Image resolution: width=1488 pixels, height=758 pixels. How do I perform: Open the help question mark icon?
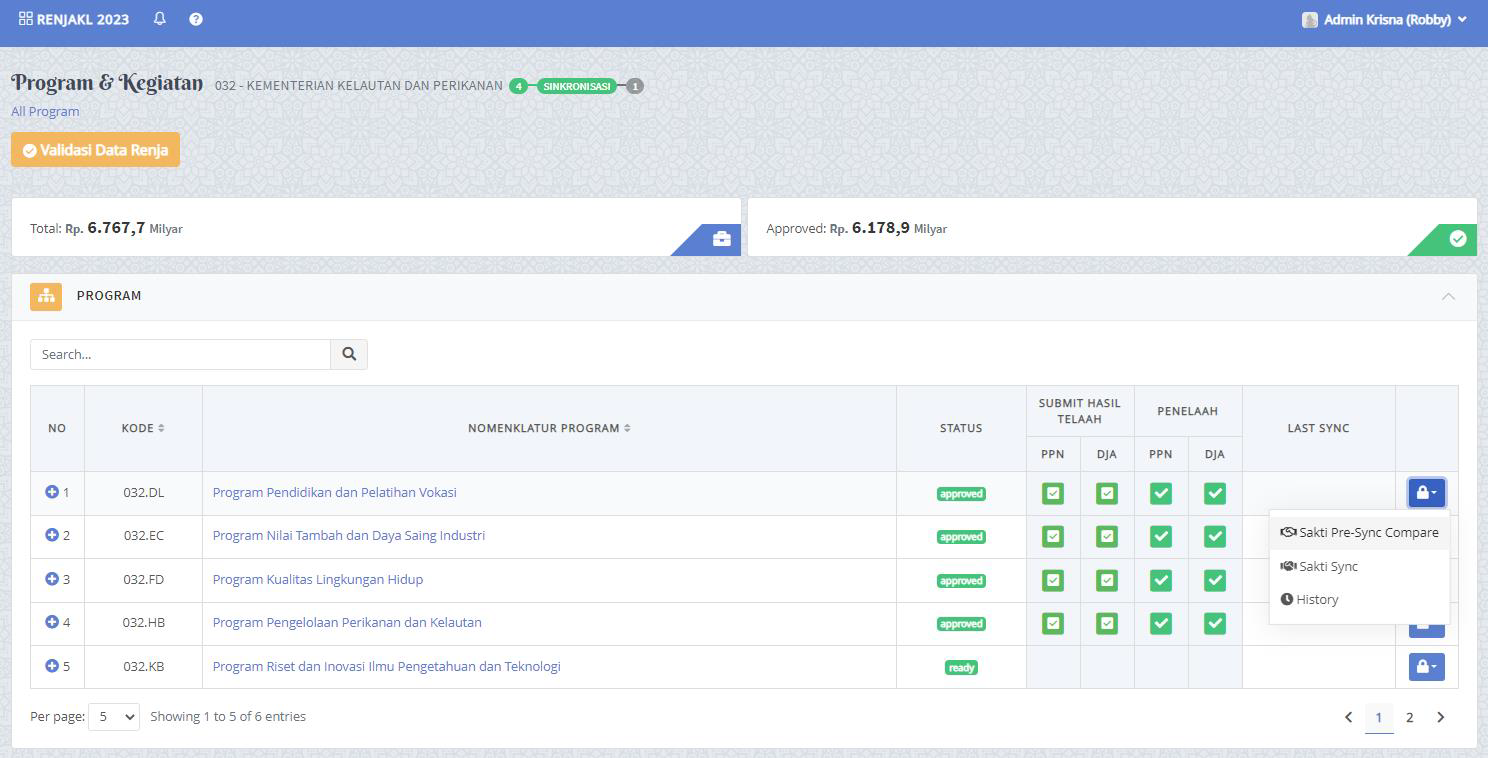pyautogui.click(x=196, y=19)
